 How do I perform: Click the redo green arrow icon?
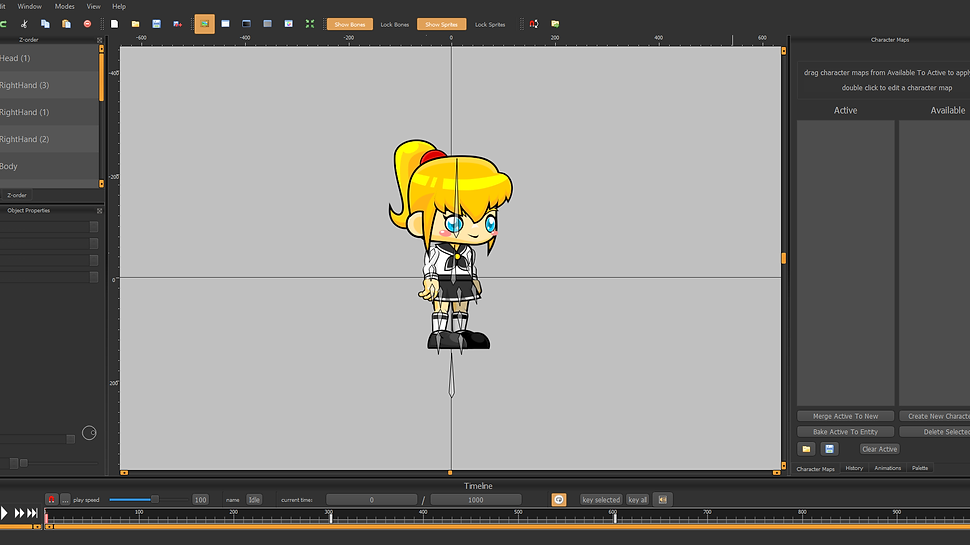point(3,24)
